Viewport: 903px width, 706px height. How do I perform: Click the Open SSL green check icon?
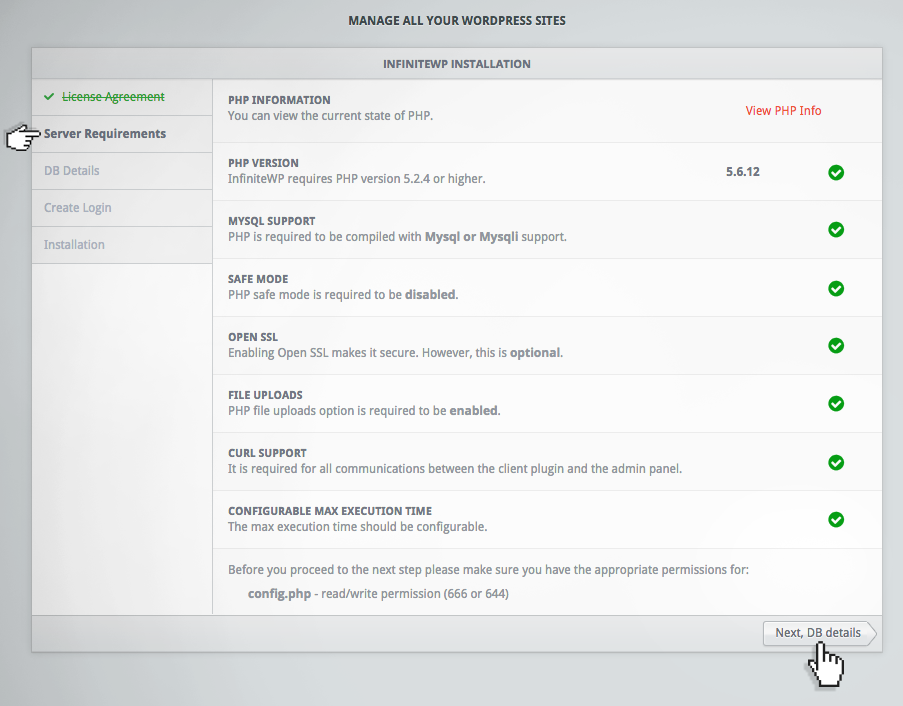tap(836, 345)
